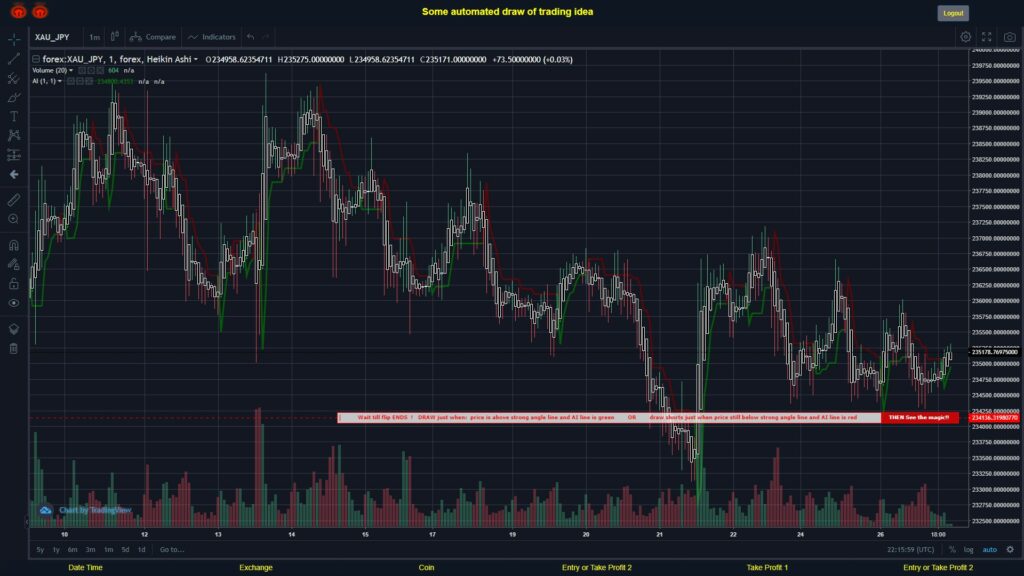Screen dimensions: 1024x576
Task: Select the text annotation tool
Action: (14, 116)
